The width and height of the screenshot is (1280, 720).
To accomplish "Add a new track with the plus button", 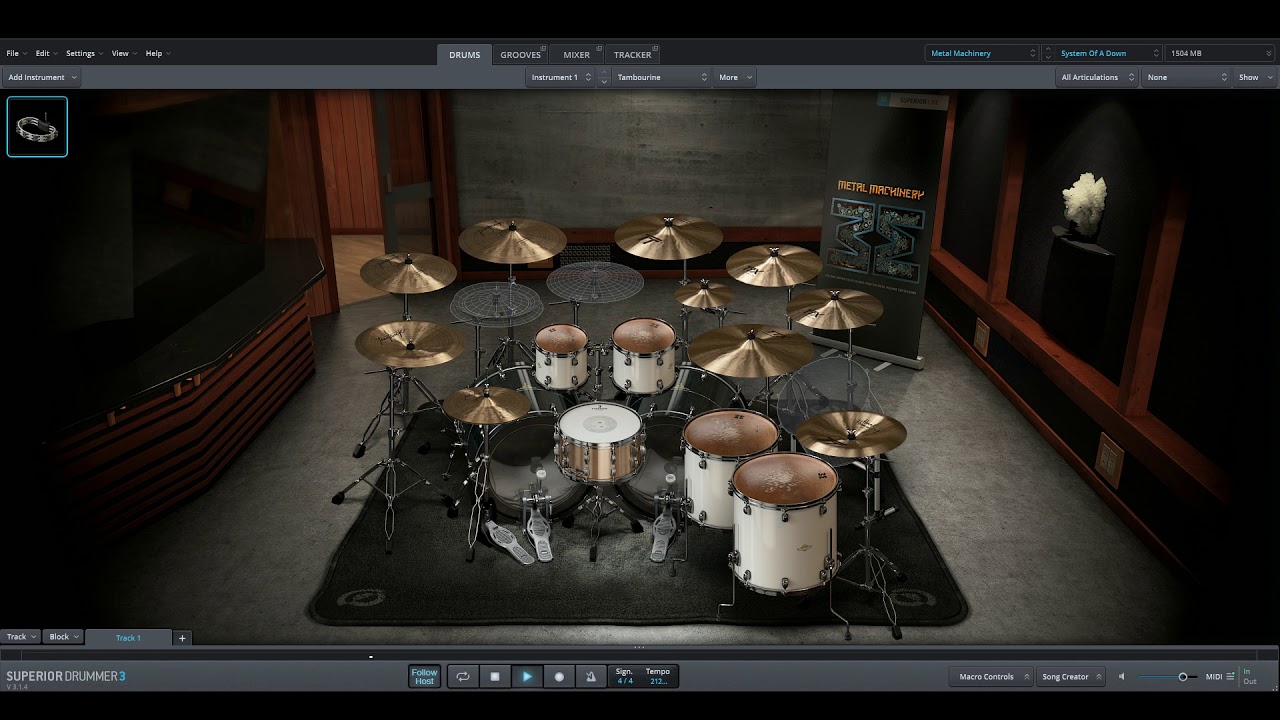I will click(x=182, y=637).
